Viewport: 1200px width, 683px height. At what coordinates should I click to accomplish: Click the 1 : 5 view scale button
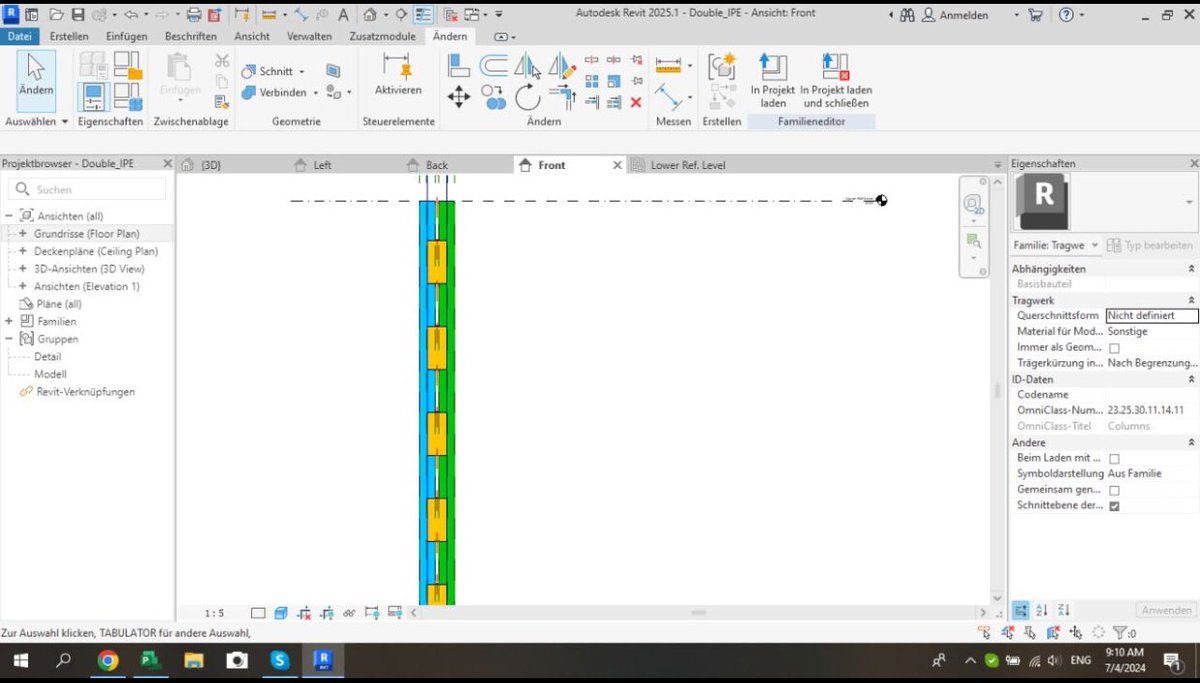(215, 613)
